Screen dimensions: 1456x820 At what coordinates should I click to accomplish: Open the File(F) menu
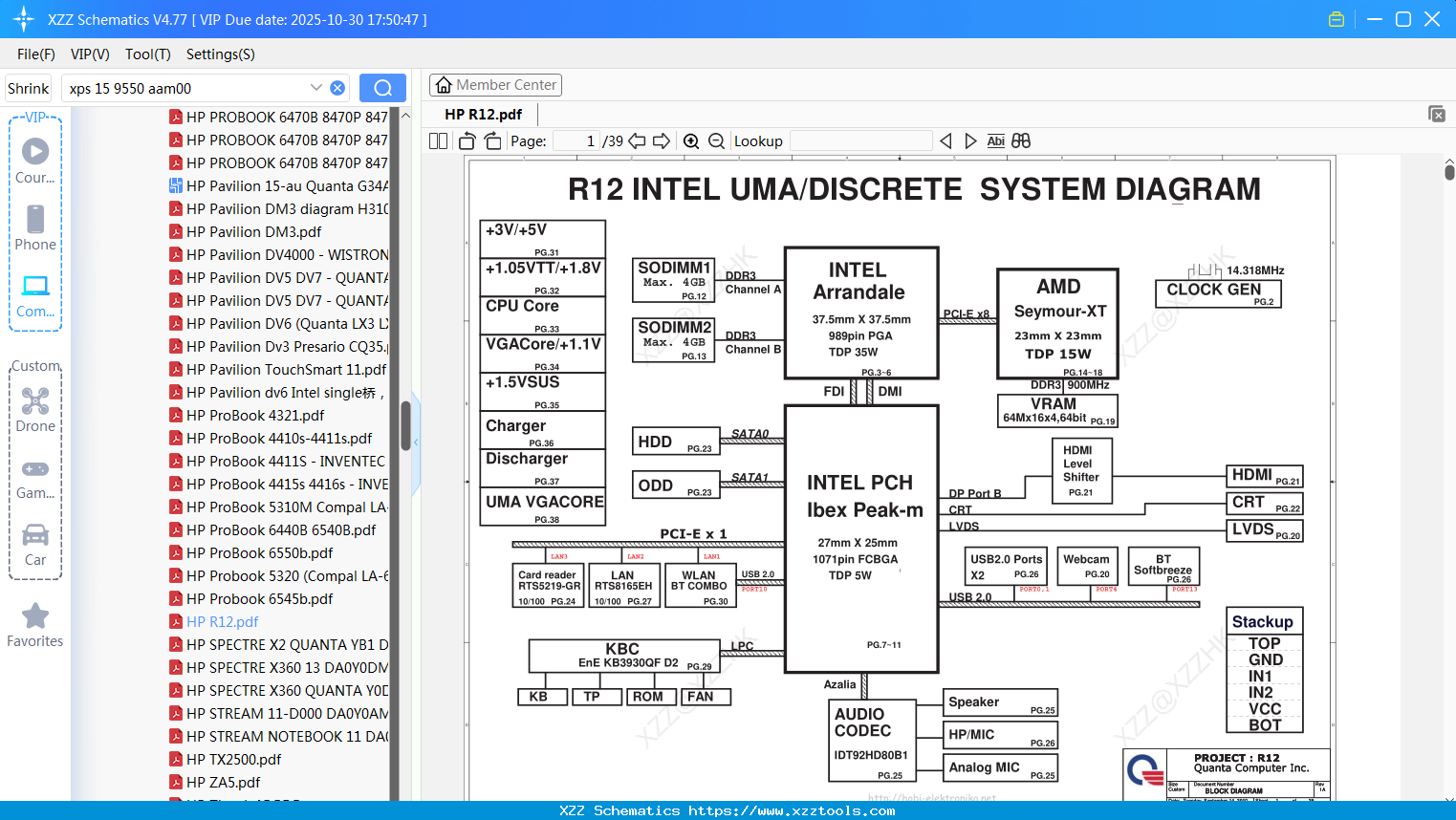[x=36, y=54]
